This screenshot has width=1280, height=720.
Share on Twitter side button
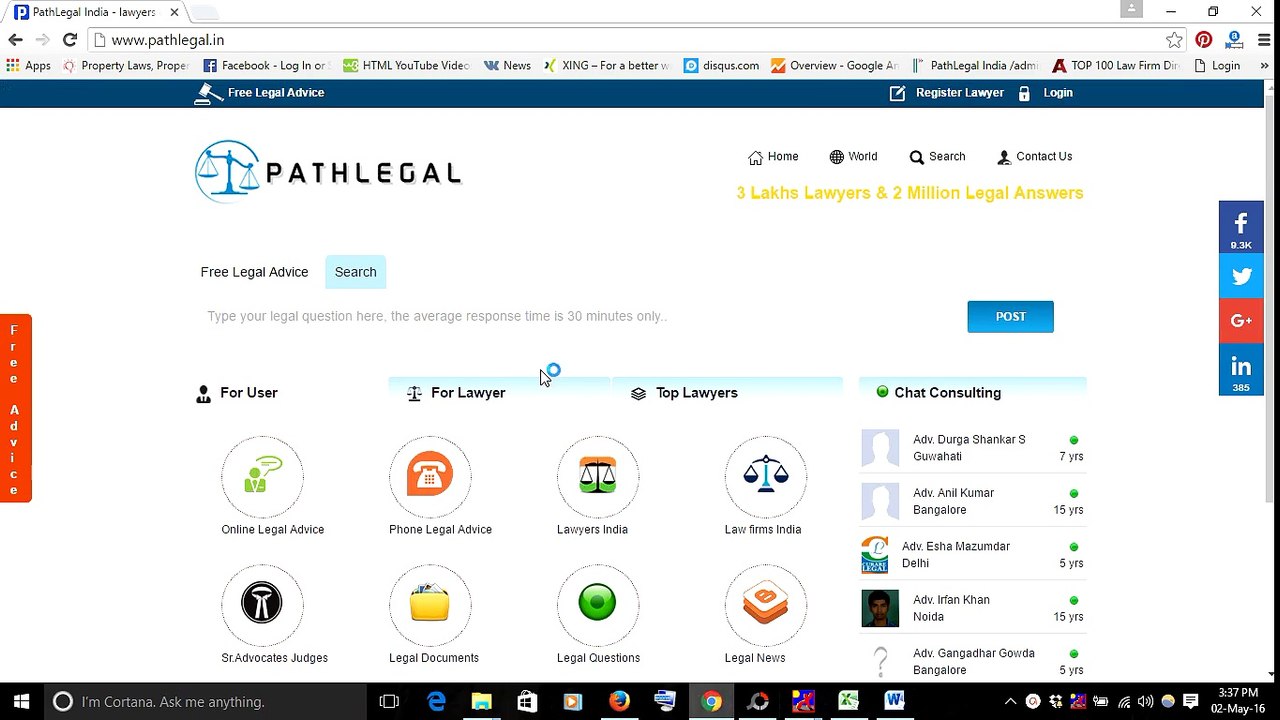[x=1241, y=277]
